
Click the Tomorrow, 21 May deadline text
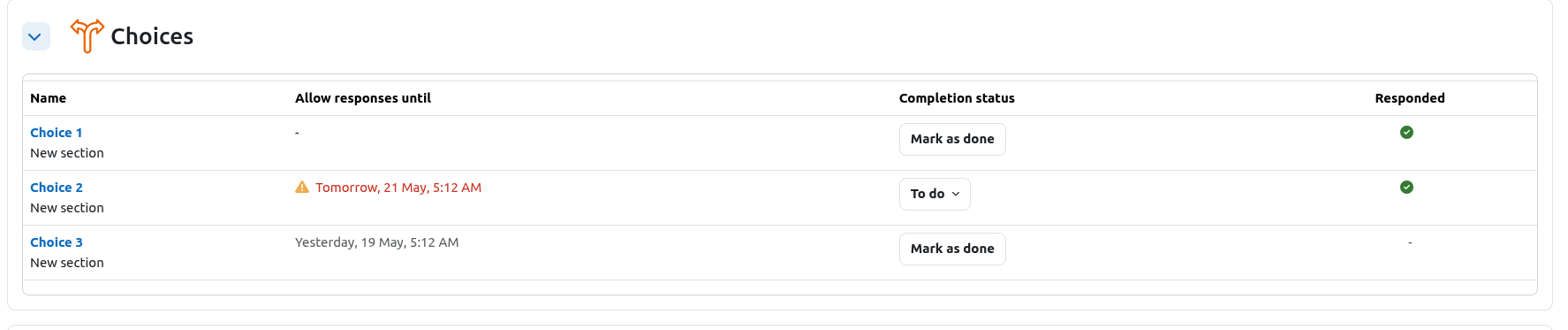(398, 188)
